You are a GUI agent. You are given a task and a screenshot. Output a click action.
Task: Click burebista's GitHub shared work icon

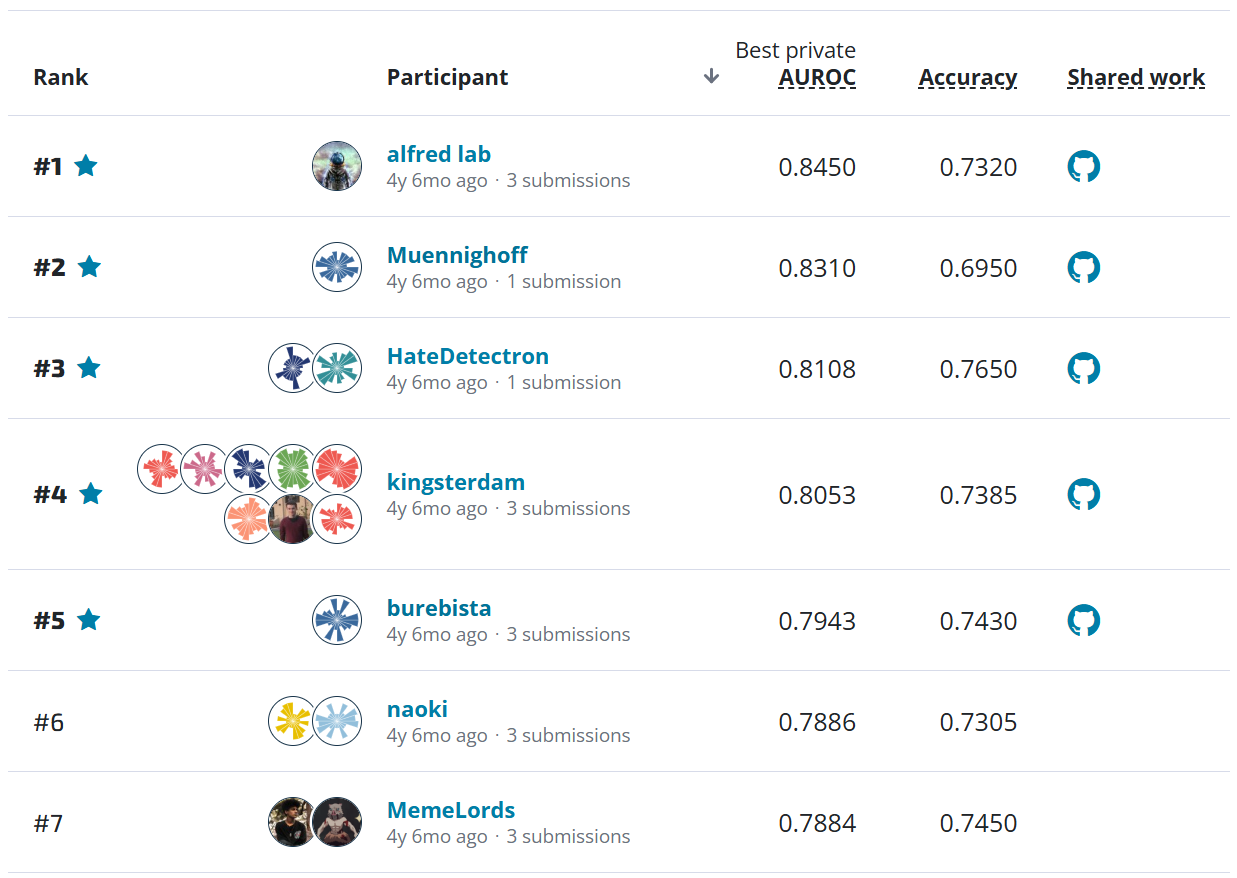pos(1083,620)
